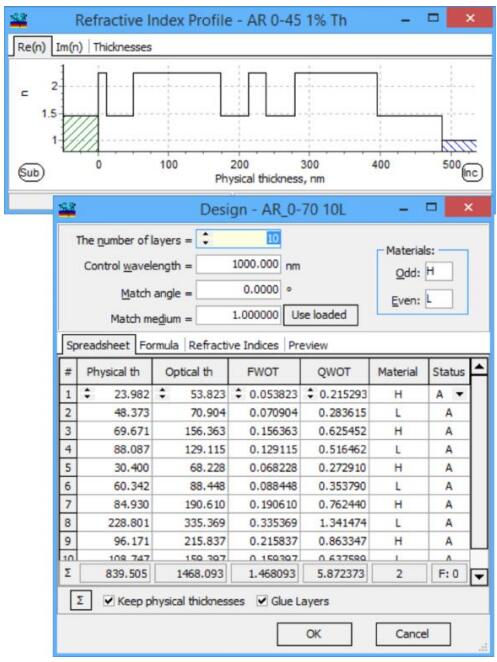
Task: Click the F: 0 status summary cell
Action: click(x=449, y=573)
